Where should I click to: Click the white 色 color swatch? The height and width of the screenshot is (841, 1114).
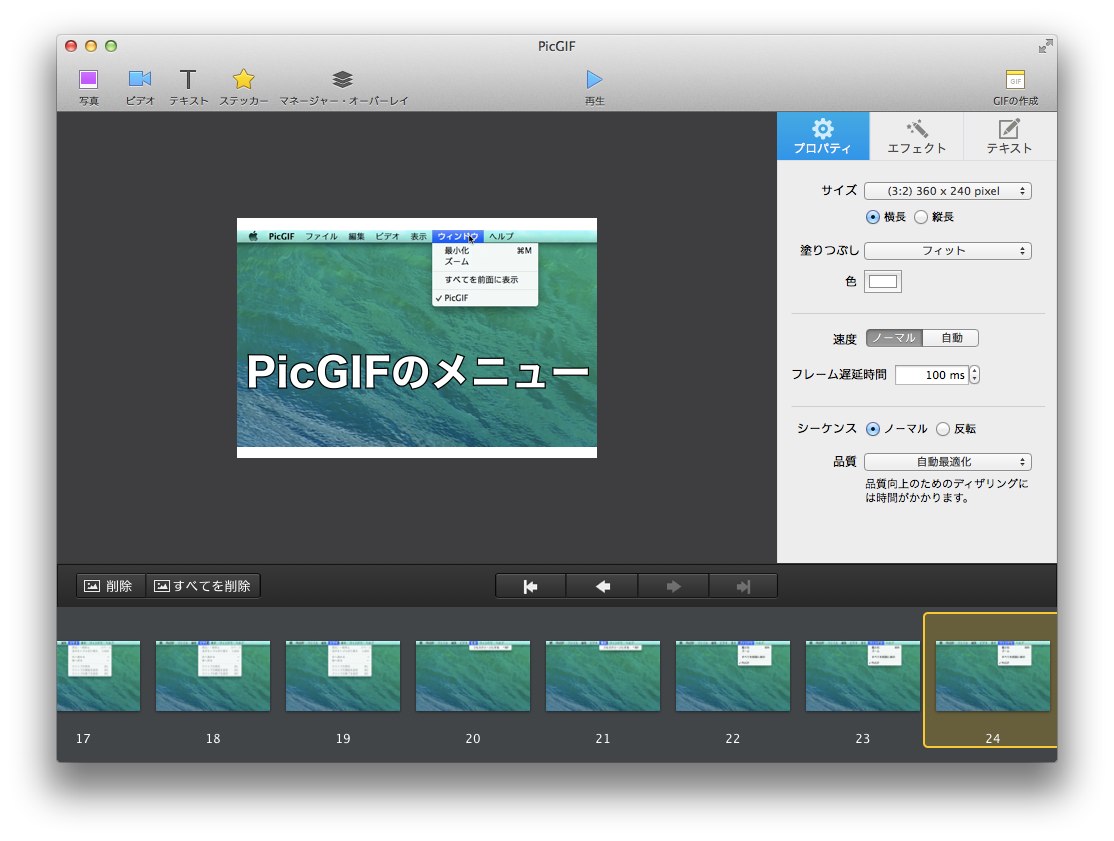(883, 282)
